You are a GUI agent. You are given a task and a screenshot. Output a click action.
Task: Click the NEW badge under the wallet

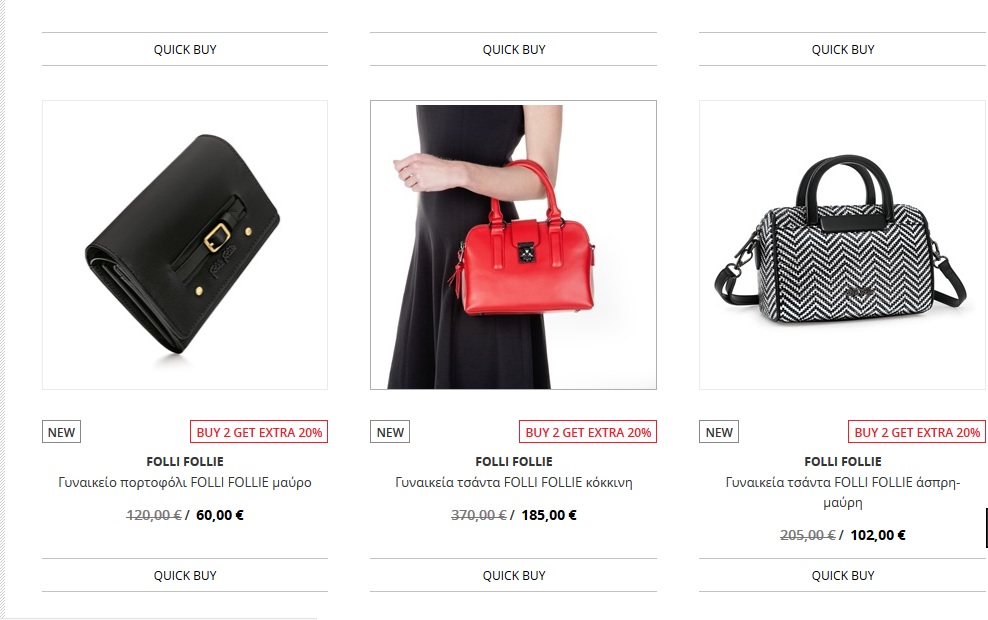point(61,432)
